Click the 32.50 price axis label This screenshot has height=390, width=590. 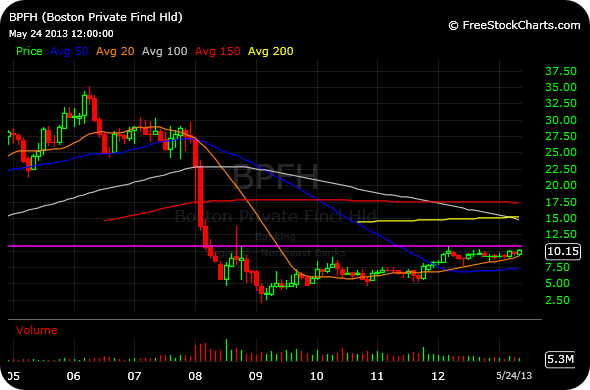(x=561, y=103)
